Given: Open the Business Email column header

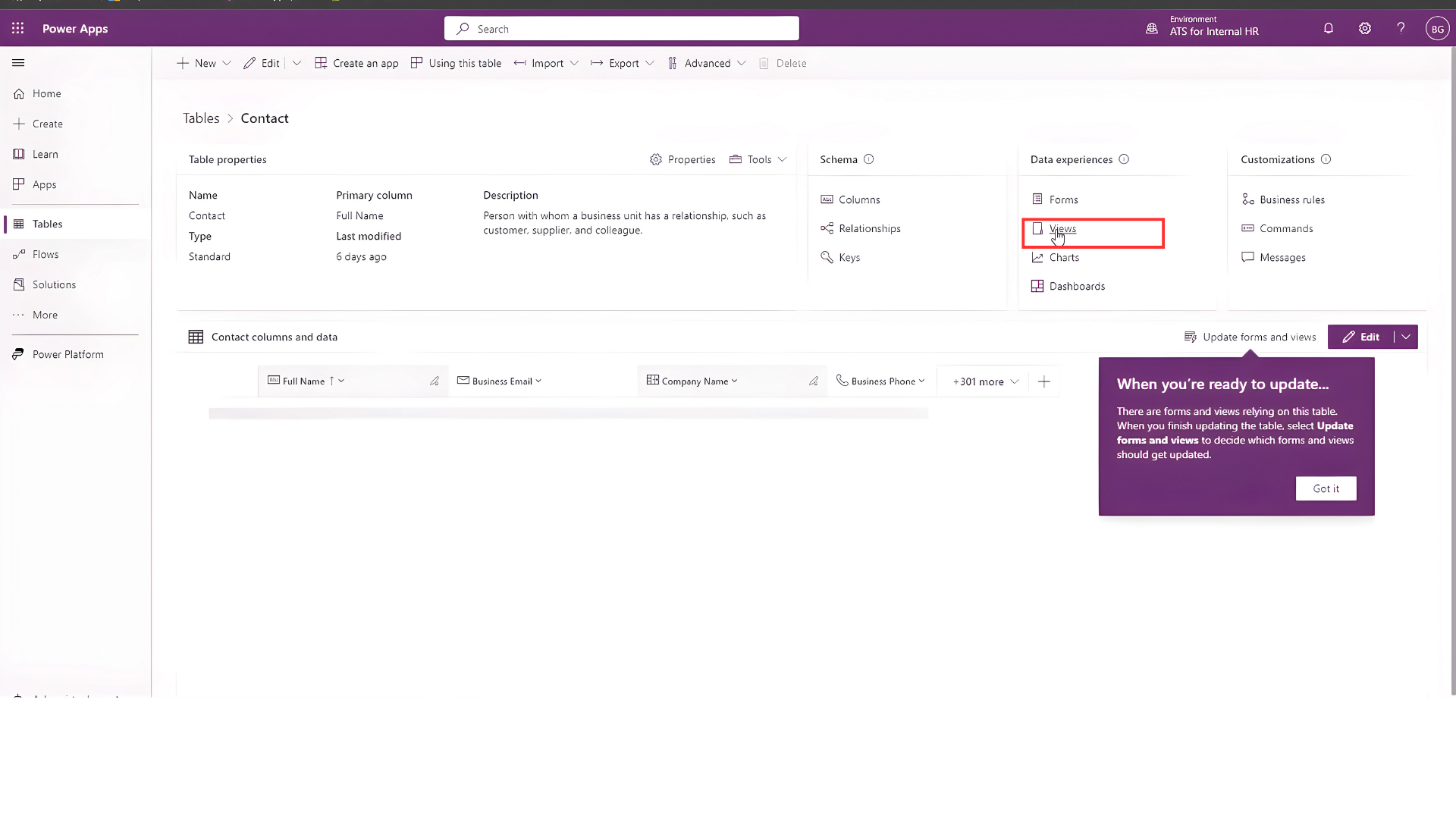Looking at the screenshot, I should coord(500,381).
